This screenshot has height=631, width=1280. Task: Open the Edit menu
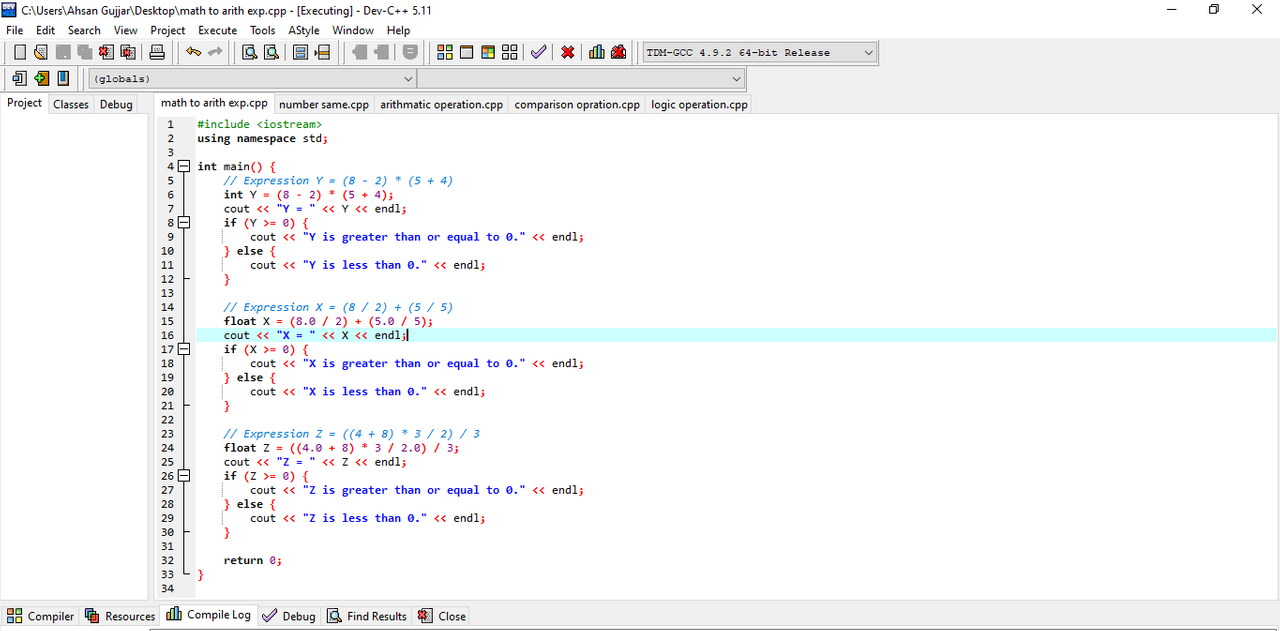[x=46, y=30]
